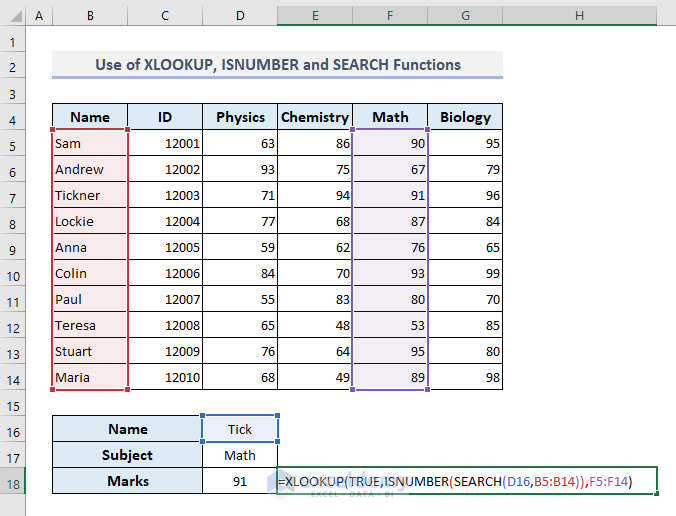
Task: Click Stuart's Math score of 95
Action: click(x=390, y=351)
